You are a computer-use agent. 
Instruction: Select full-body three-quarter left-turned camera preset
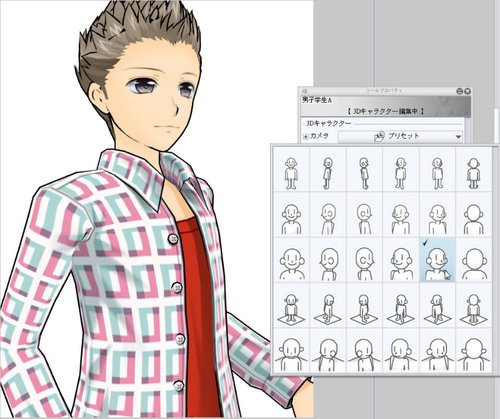coord(401,170)
